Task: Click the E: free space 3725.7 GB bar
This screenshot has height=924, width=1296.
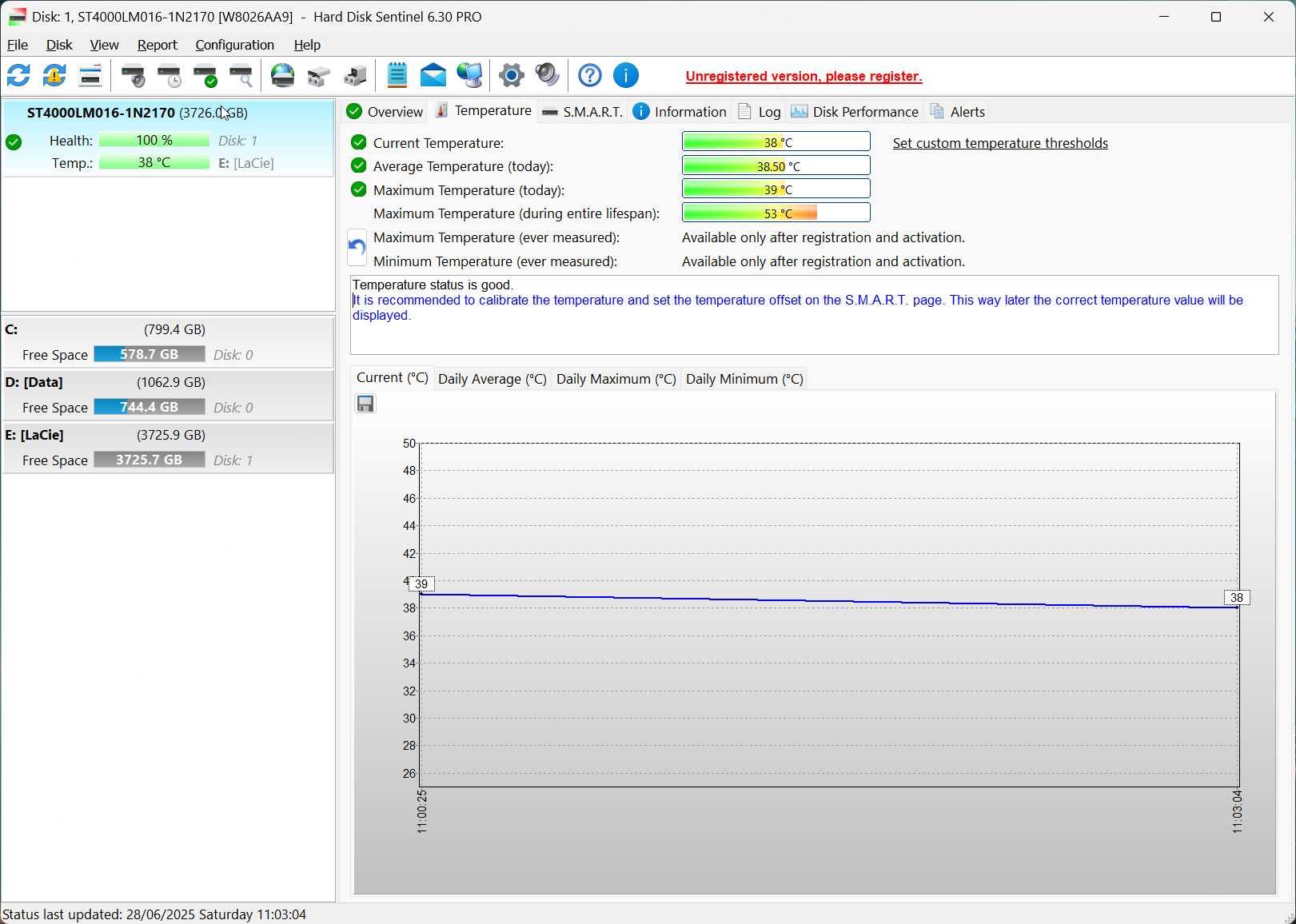Action: [150, 460]
